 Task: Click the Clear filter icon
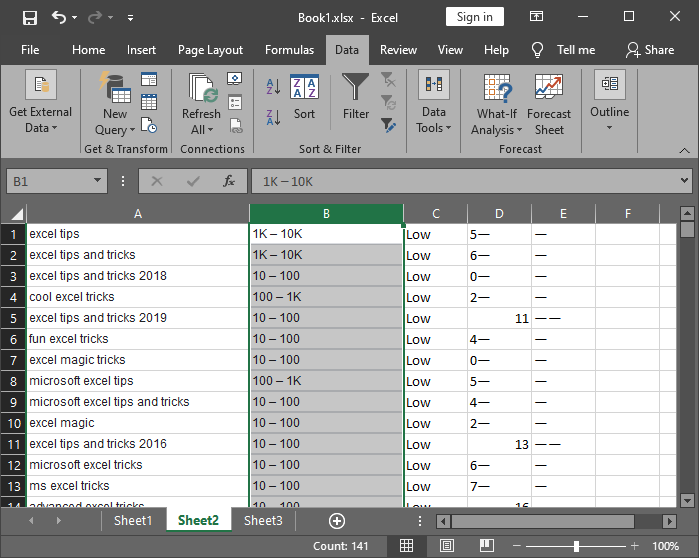pyautogui.click(x=388, y=80)
